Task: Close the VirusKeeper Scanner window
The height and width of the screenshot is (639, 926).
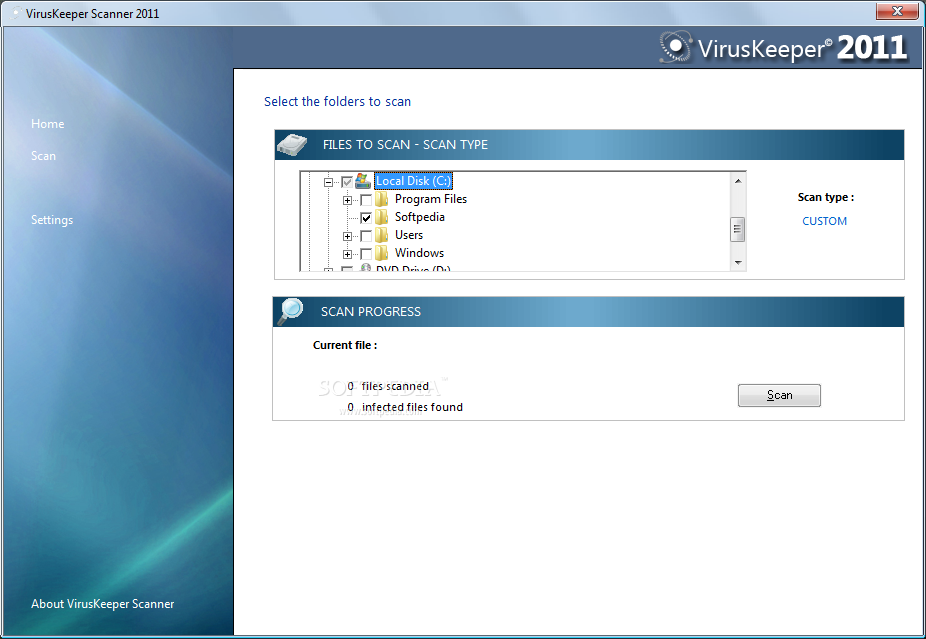Action: (x=896, y=11)
